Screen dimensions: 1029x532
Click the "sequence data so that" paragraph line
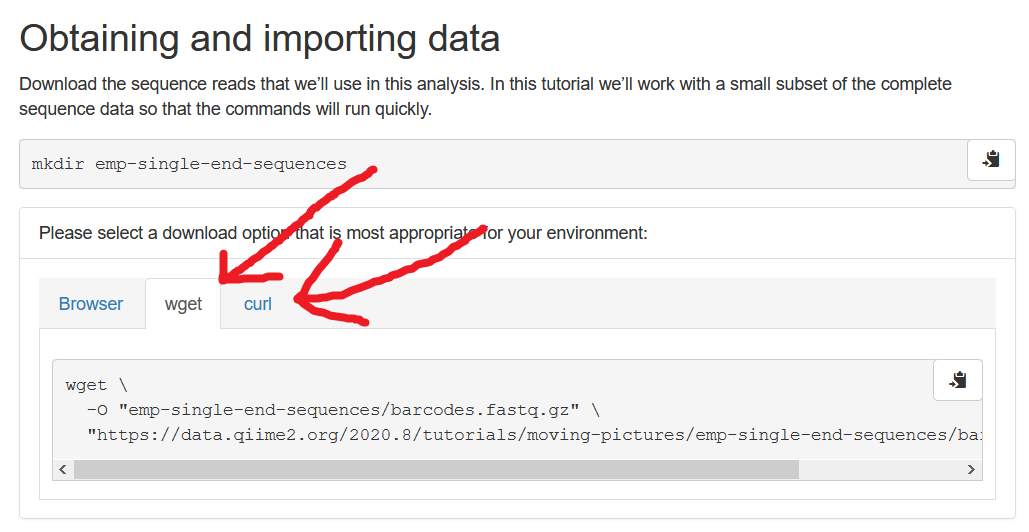(x=225, y=109)
